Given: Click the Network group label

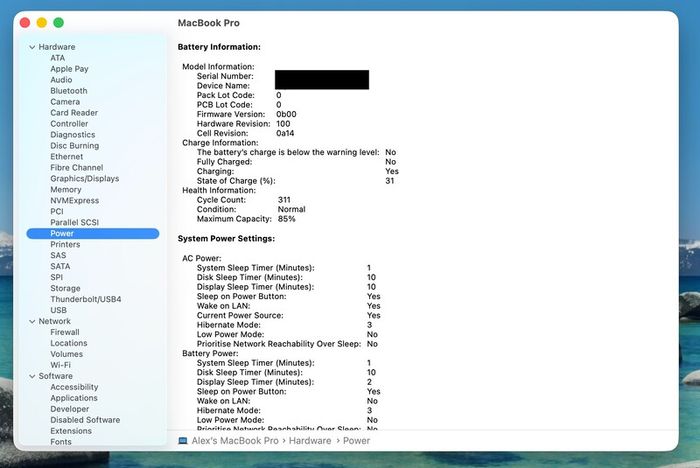Looking at the screenshot, I should click(54, 321).
